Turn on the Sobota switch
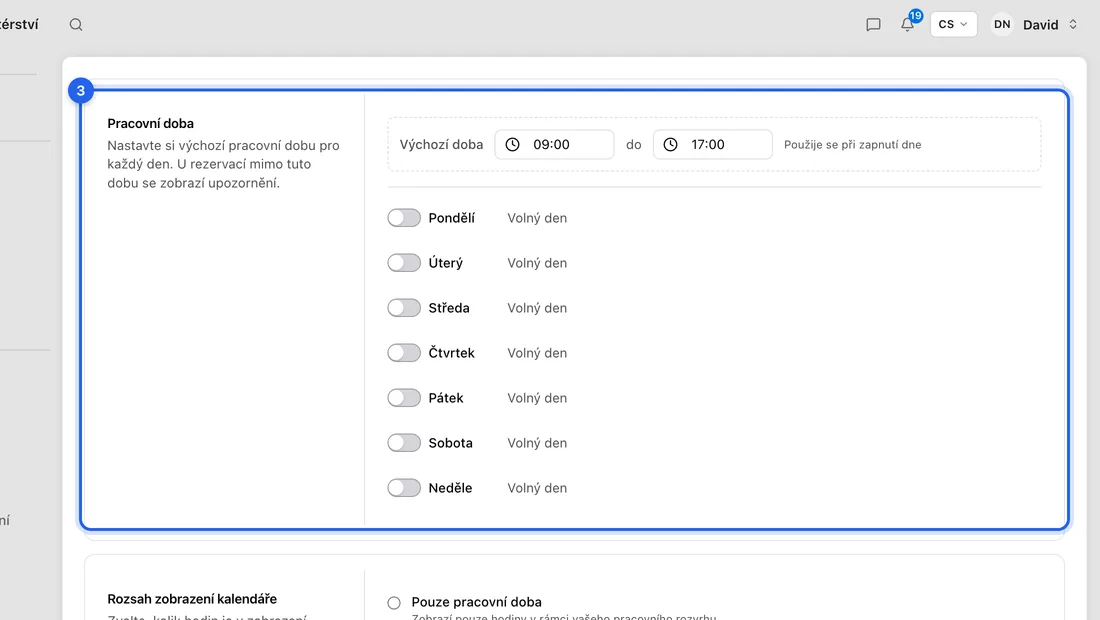The image size is (1100, 620). click(404, 443)
